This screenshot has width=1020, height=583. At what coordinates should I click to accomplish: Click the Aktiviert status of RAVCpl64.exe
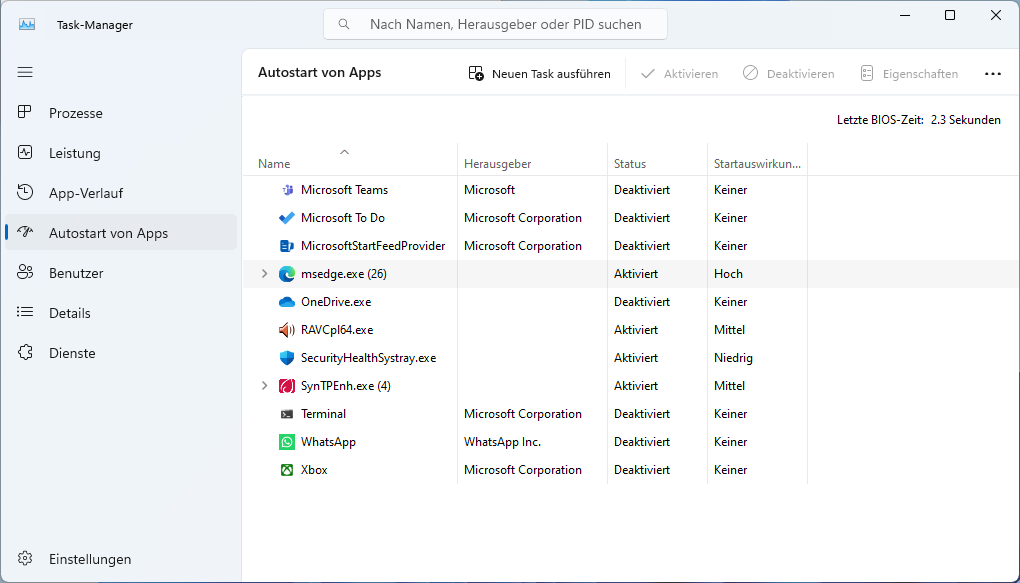click(x=636, y=330)
